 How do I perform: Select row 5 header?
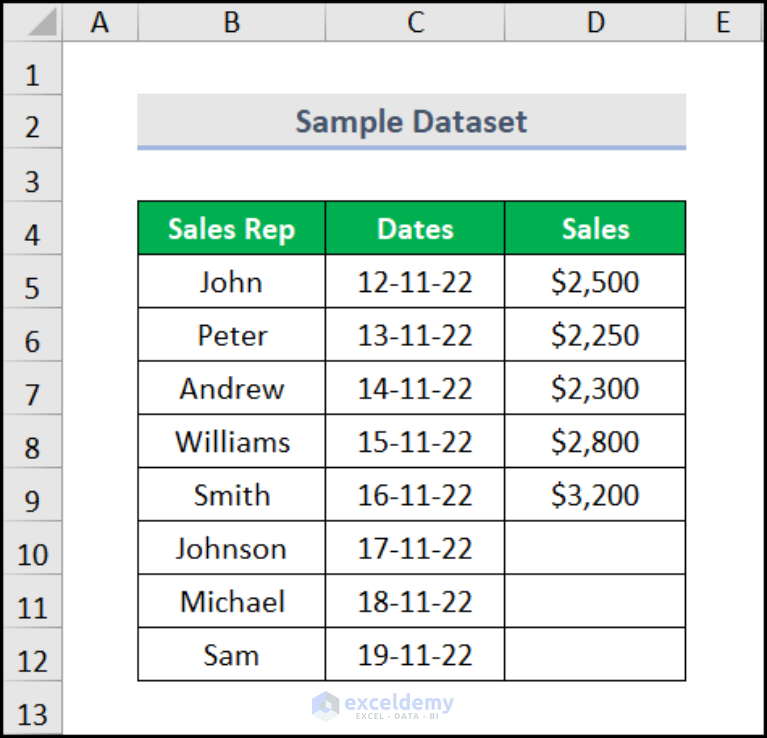pos(32,282)
